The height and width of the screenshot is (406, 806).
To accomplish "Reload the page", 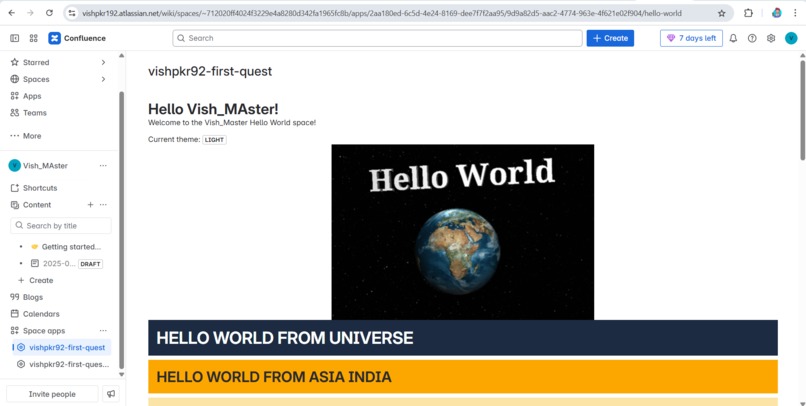I will coord(49,13).
